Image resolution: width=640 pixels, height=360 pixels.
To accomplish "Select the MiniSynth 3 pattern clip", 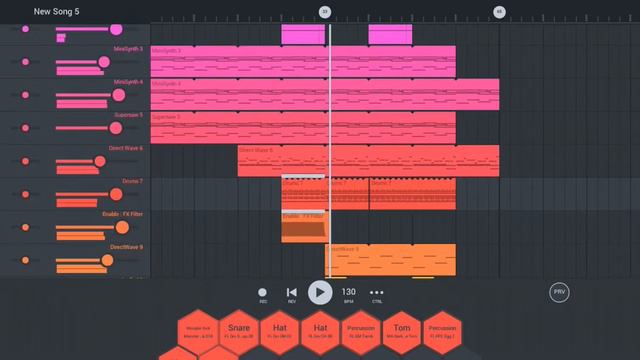I will (x=303, y=62).
